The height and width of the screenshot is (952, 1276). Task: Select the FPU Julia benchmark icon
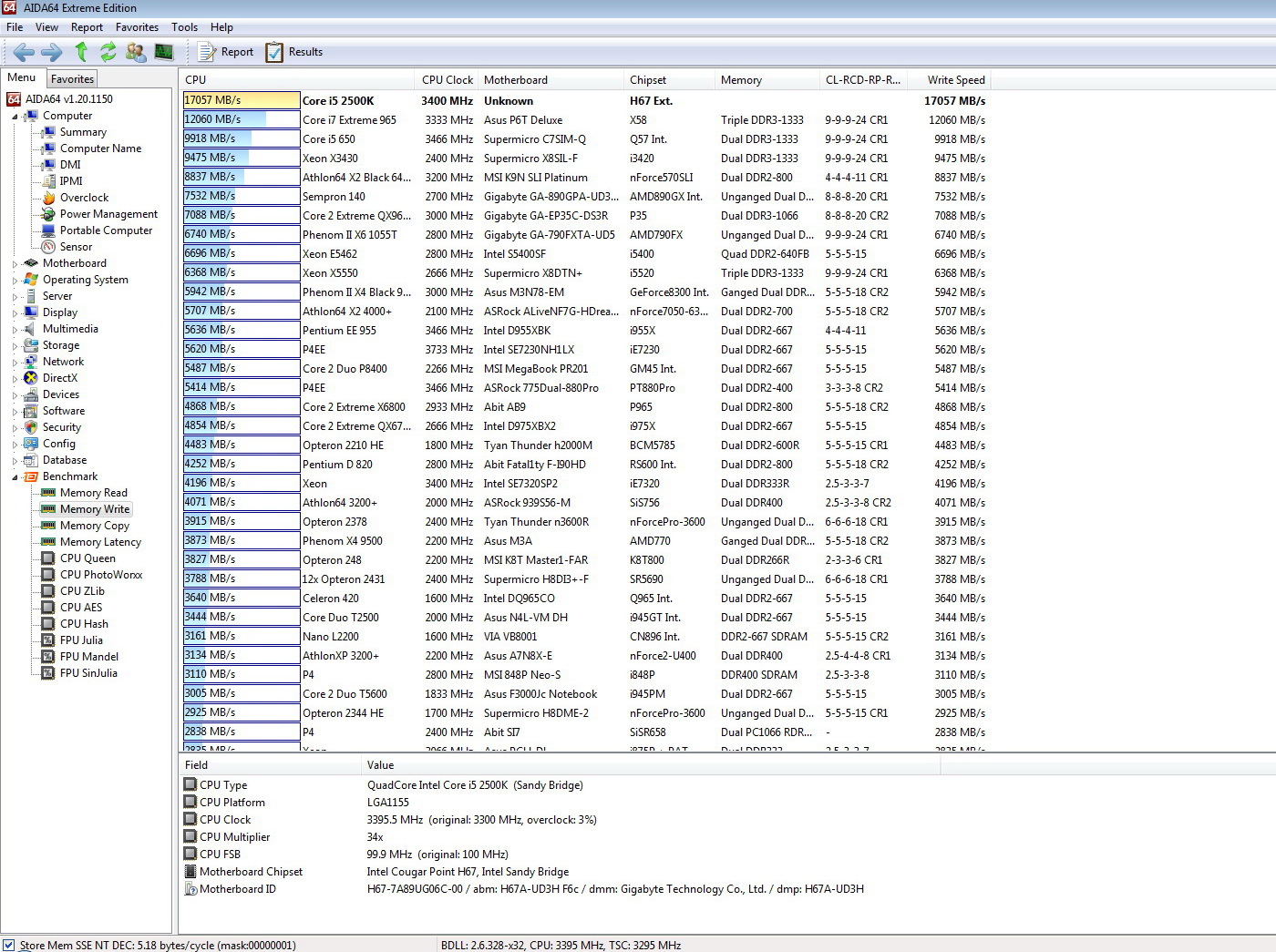tap(48, 640)
